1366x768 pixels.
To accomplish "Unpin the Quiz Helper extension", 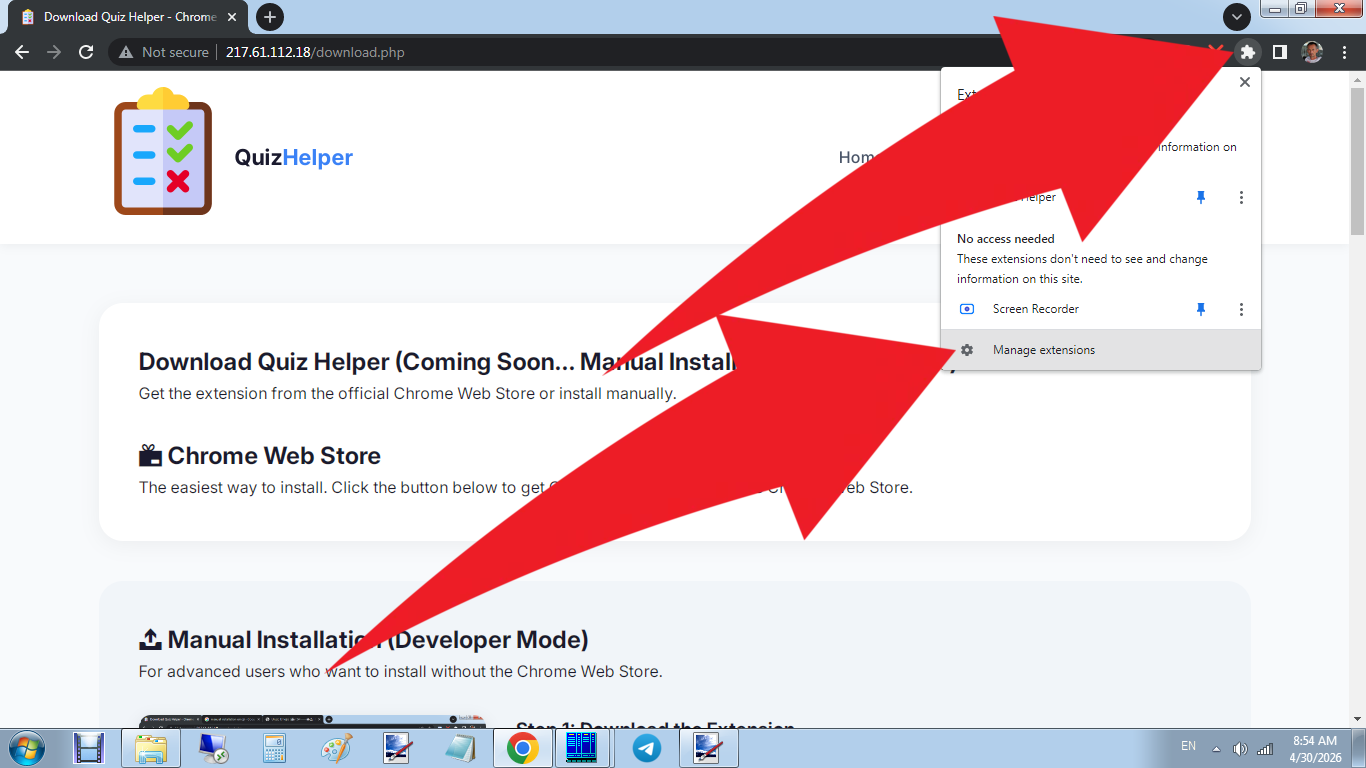I will pos(1201,198).
